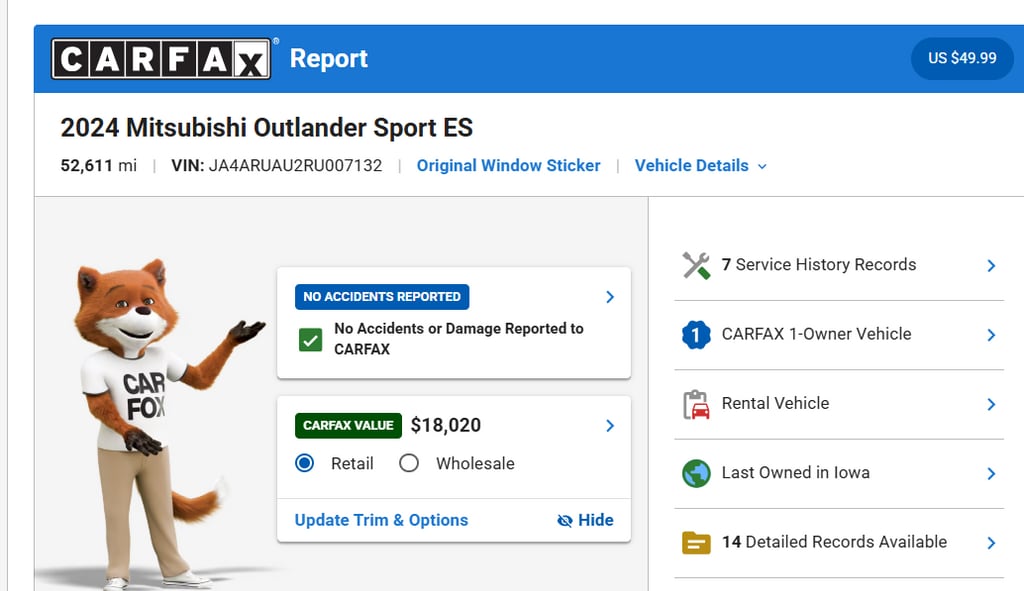
Task: Select the Wholesale radio button
Action: tap(409, 463)
